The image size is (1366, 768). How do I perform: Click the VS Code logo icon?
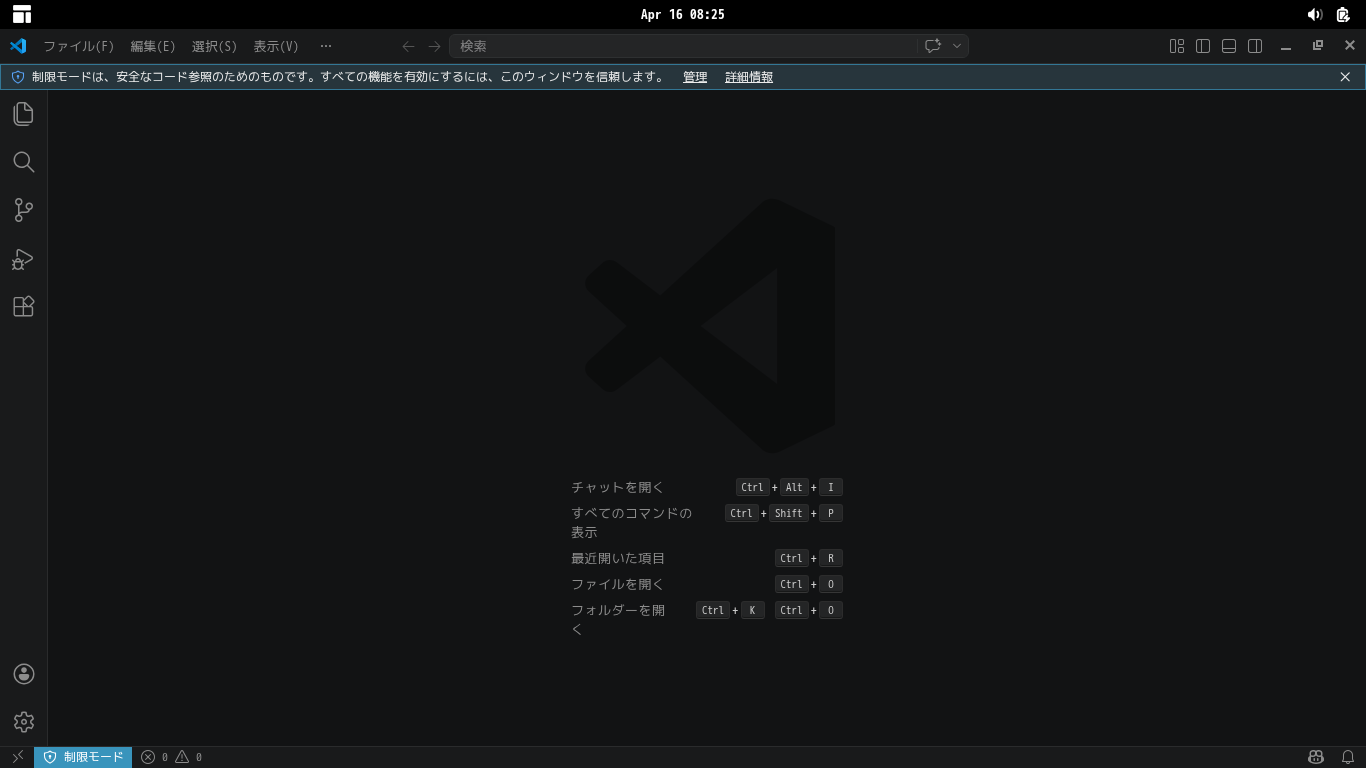tap(18, 46)
